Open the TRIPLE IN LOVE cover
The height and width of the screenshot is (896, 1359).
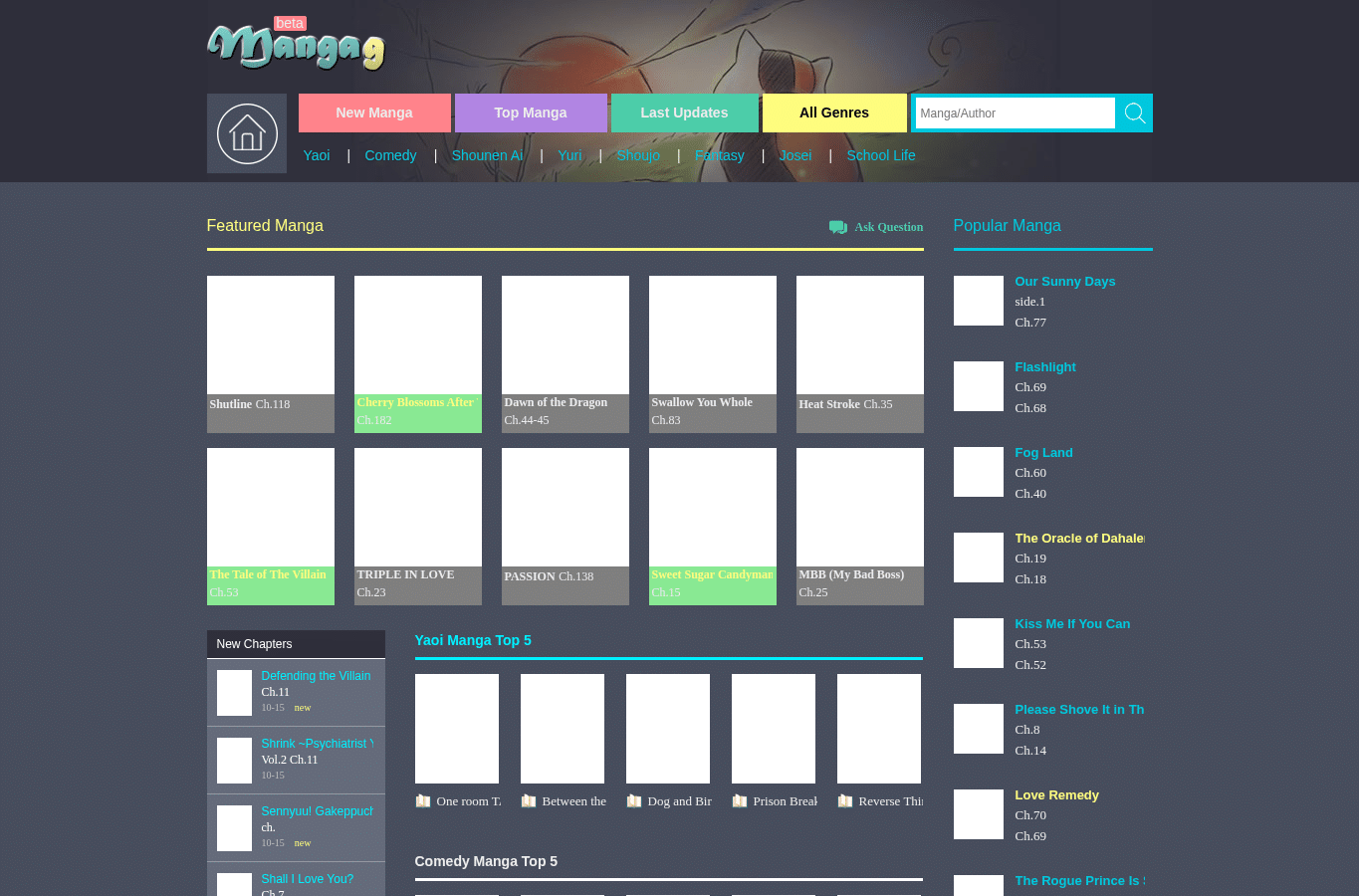click(x=418, y=507)
